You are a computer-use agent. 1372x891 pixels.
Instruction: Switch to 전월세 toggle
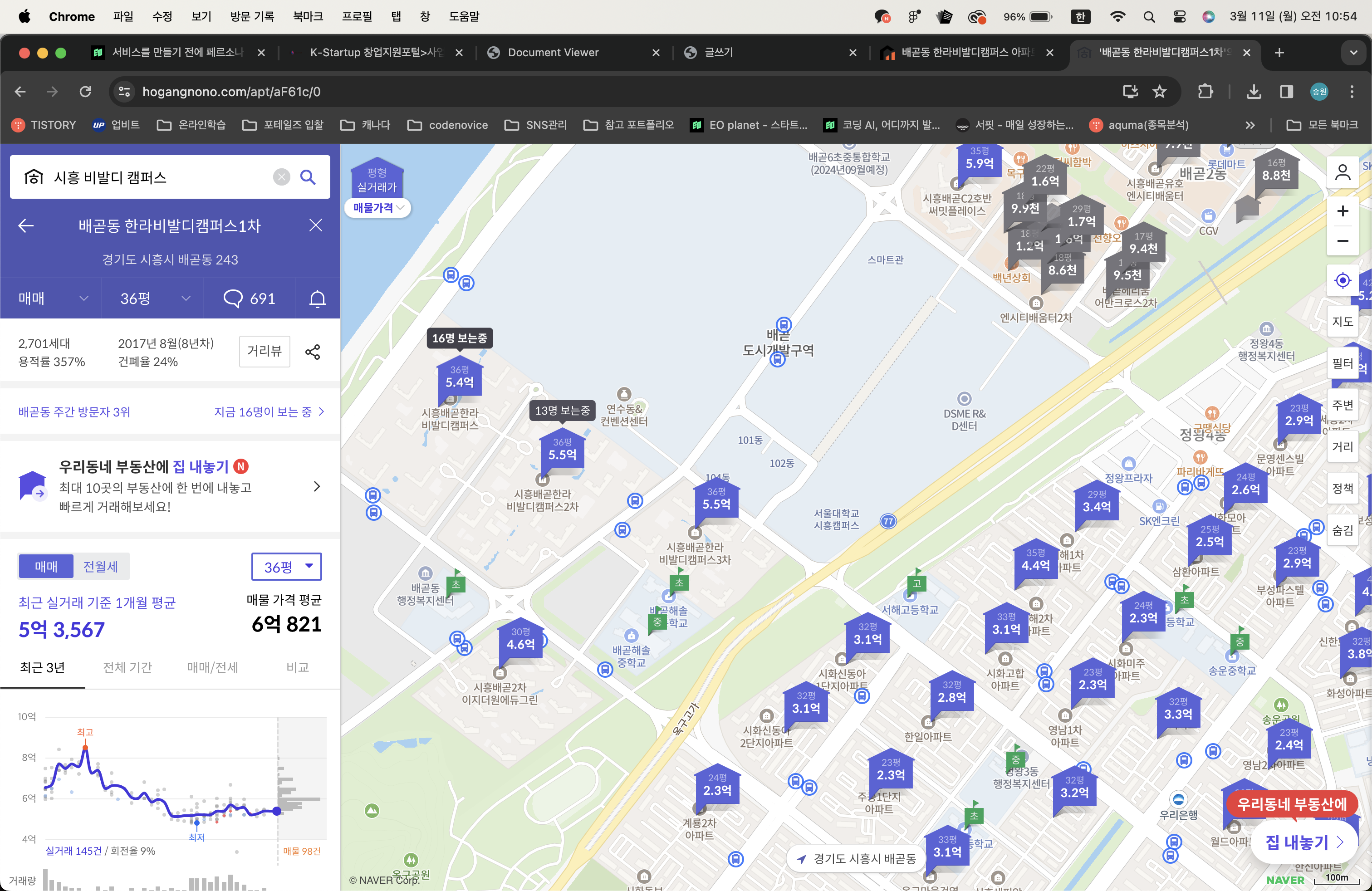tap(101, 567)
